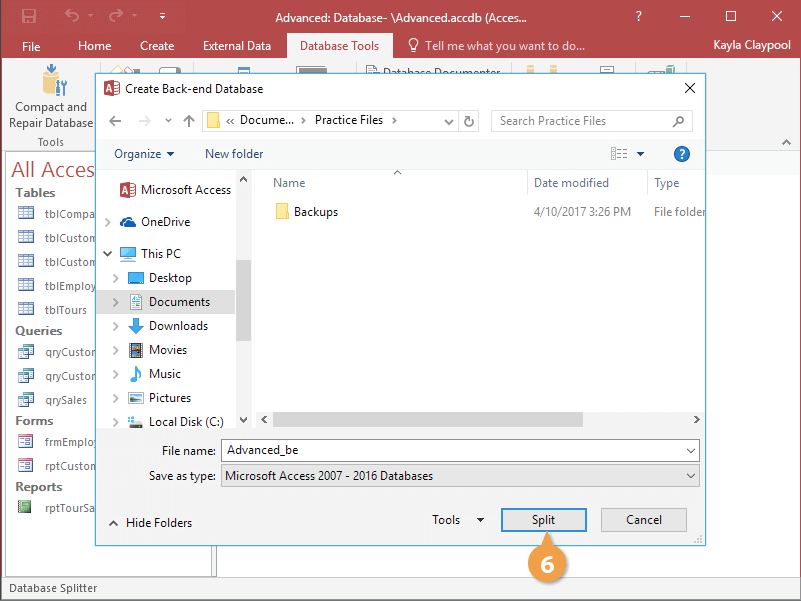801x601 pixels.
Task: Click the Redo arrow in the quick access toolbar
Action: tap(116, 16)
